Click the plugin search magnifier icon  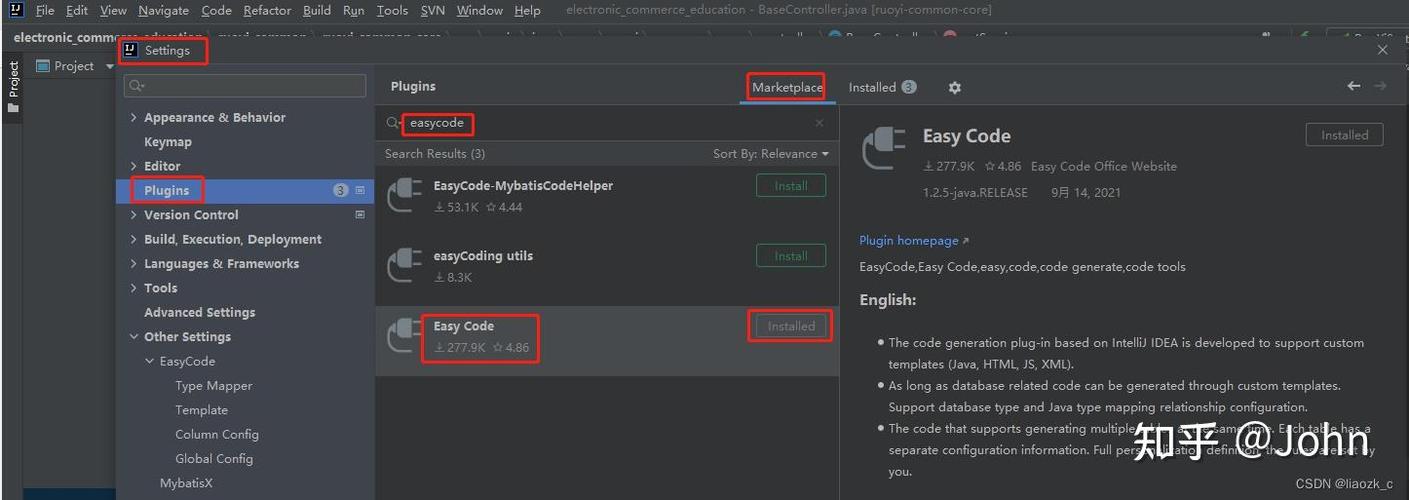393,123
